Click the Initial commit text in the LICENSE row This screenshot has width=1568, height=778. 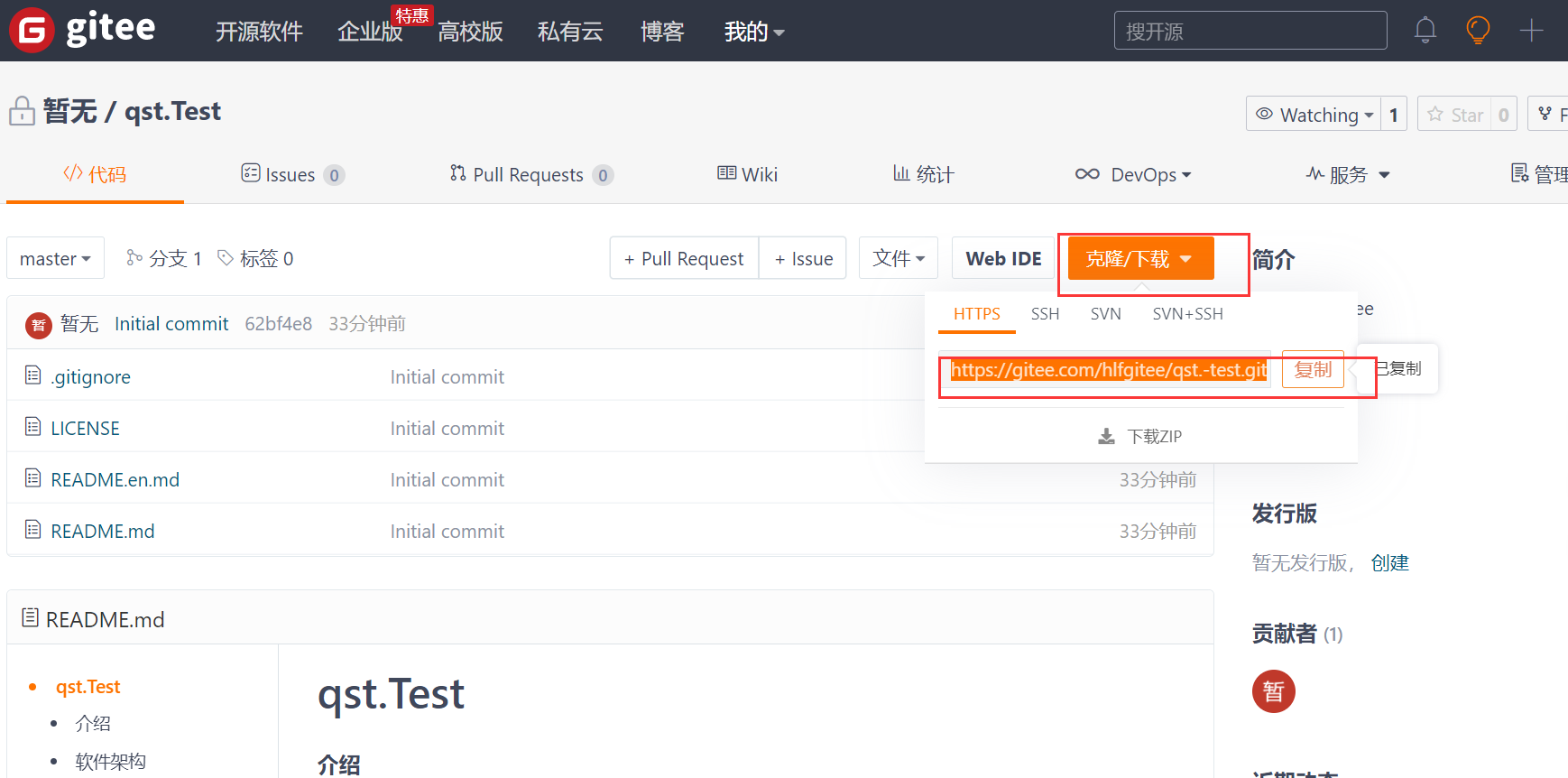tap(447, 428)
